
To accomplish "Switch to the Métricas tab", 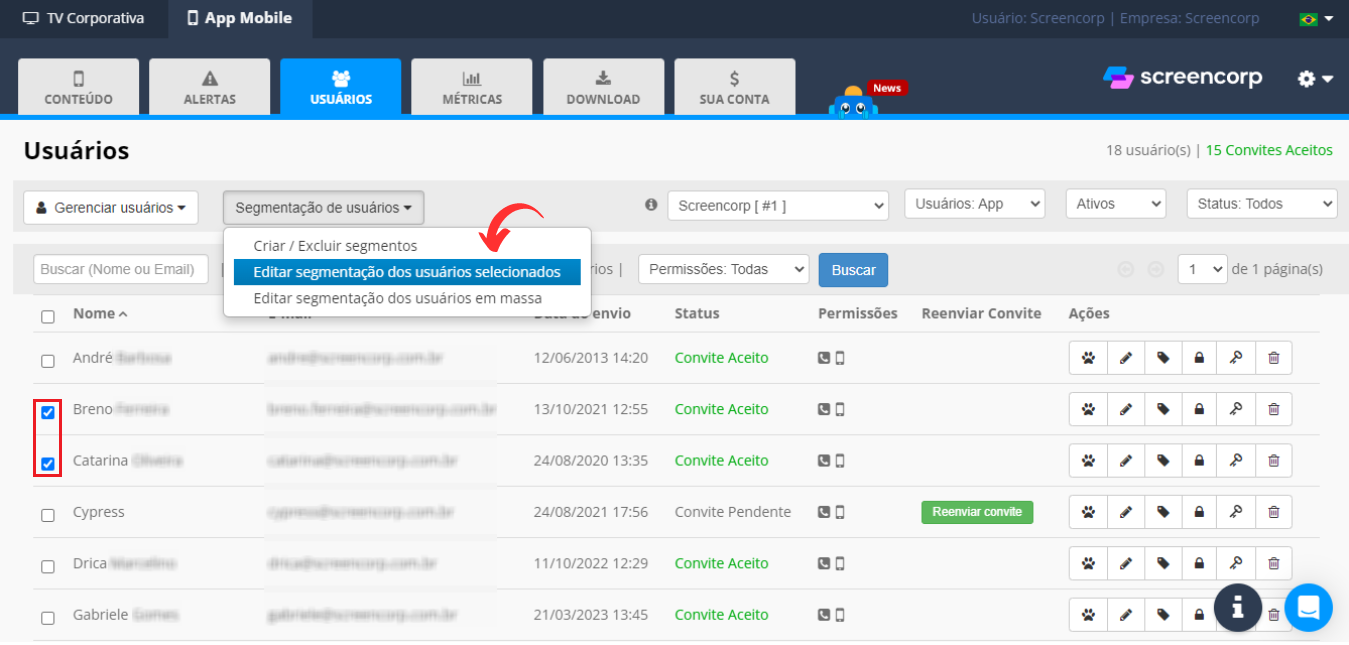I will [472, 87].
